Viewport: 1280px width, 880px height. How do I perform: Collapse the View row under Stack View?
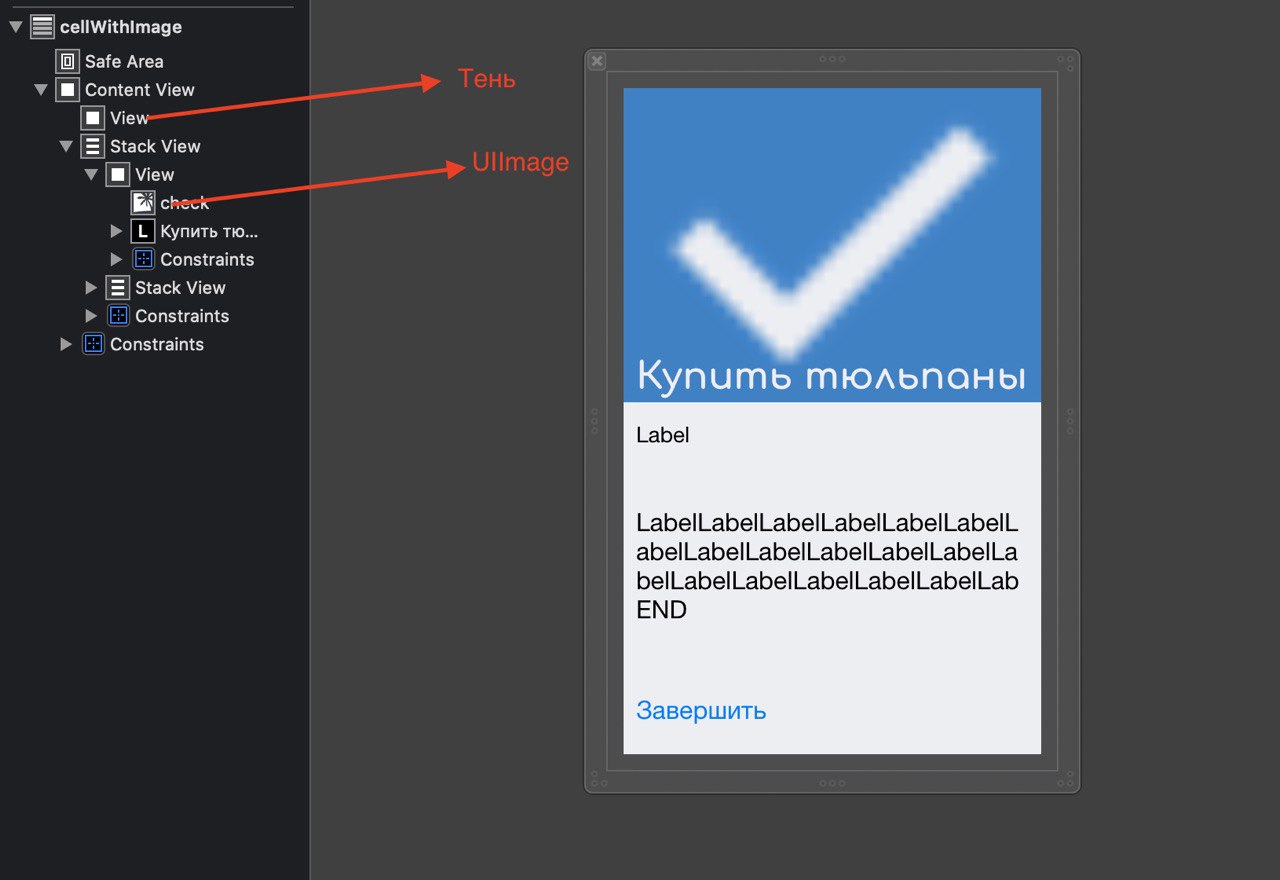[x=91, y=175]
